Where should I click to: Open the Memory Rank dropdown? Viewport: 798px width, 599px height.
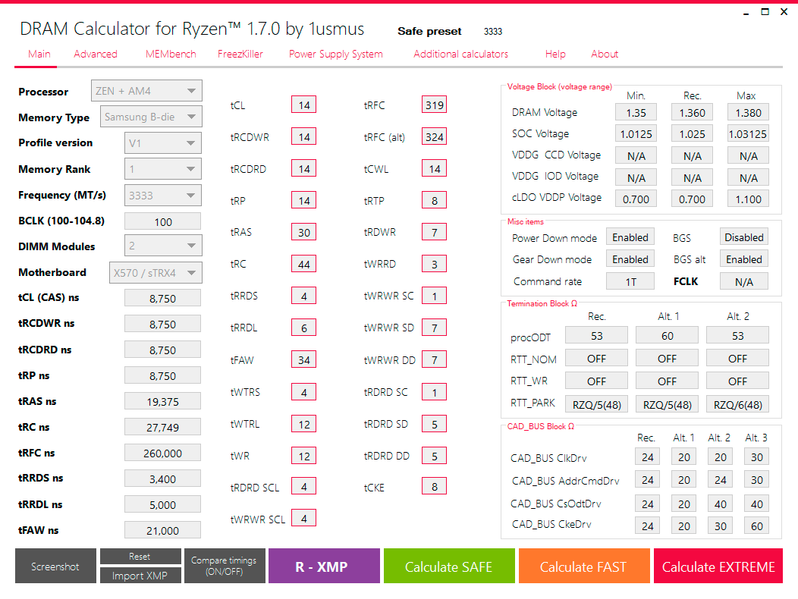[x=163, y=169]
